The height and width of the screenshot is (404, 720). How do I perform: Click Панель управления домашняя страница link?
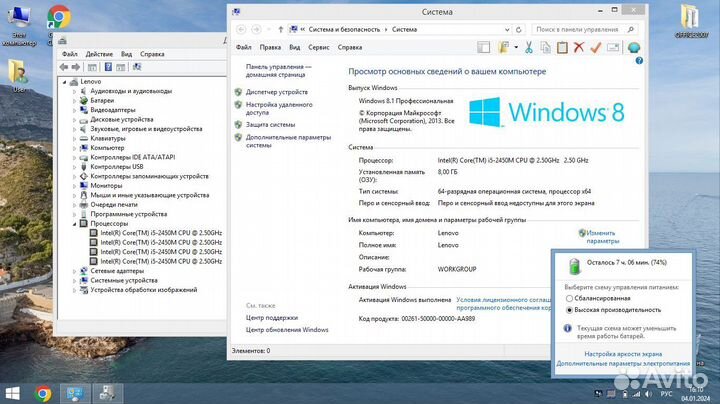(278, 70)
